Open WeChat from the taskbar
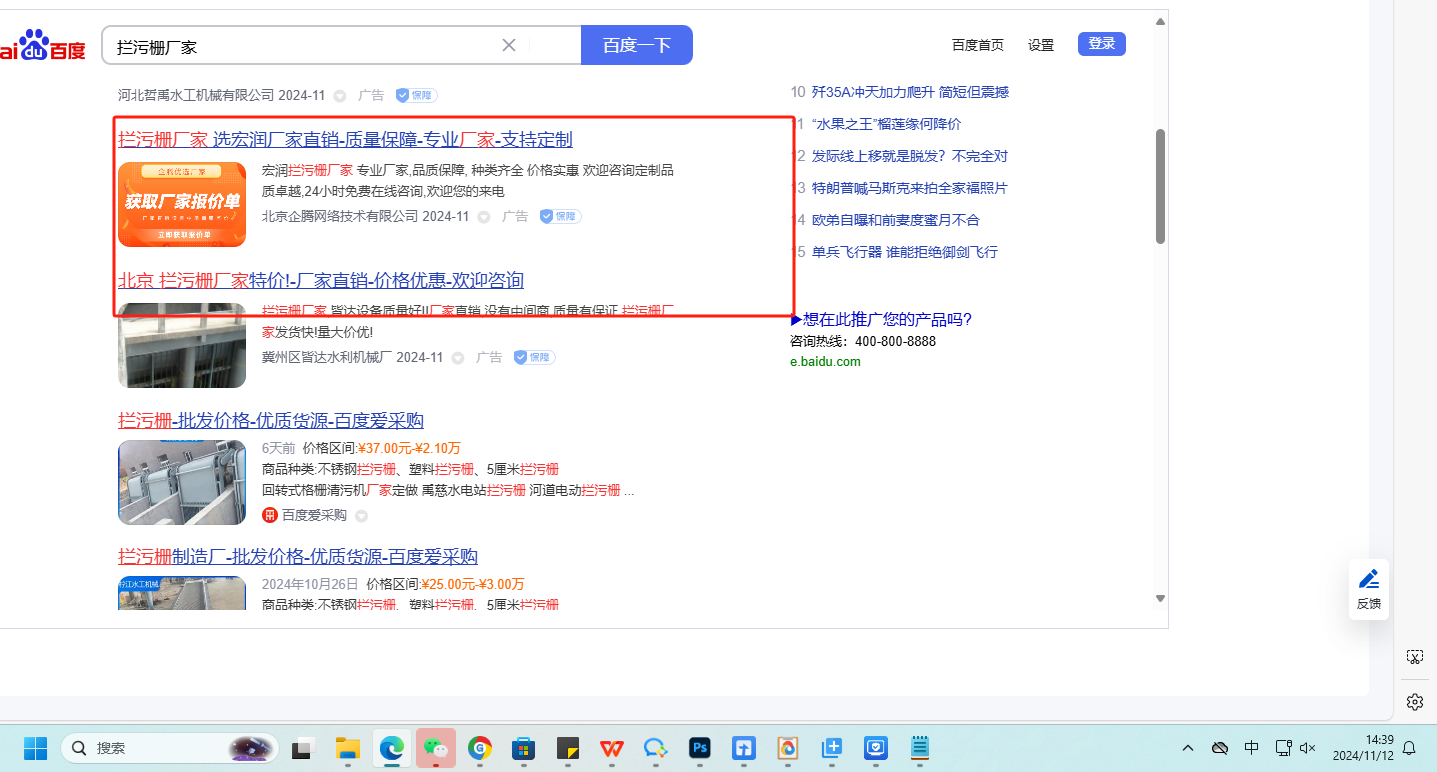The height and width of the screenshot is (772, 1437). [x=435, y=748]
